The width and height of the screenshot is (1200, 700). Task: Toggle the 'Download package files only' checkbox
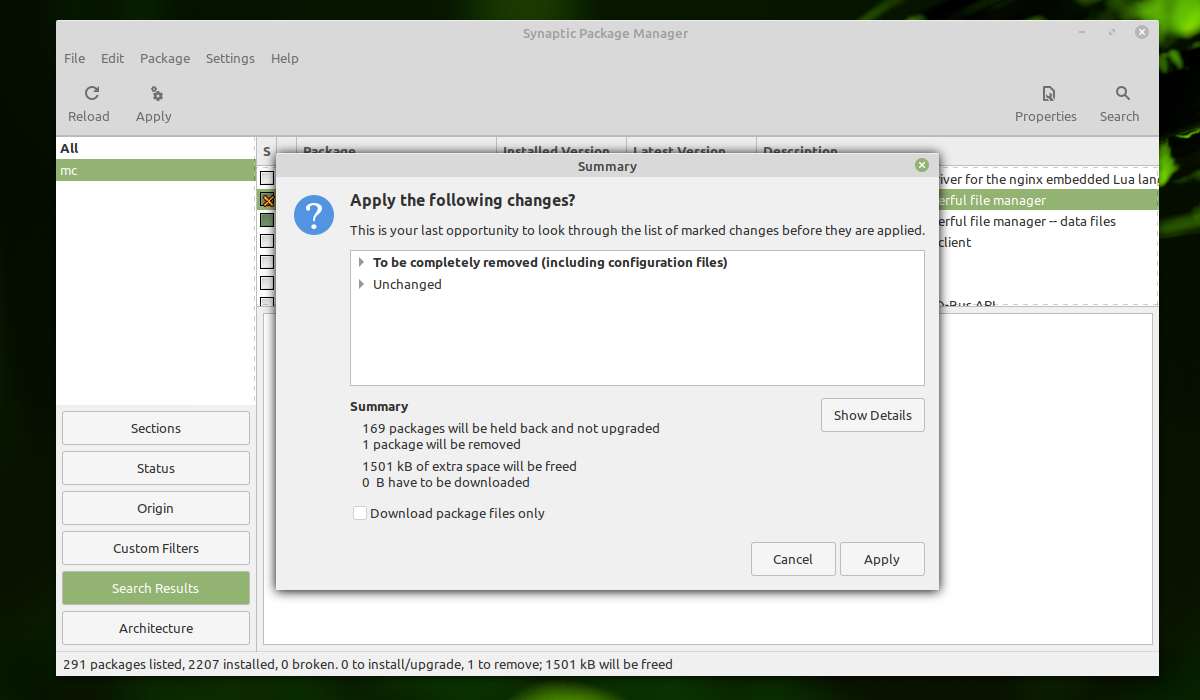point(360,513)
